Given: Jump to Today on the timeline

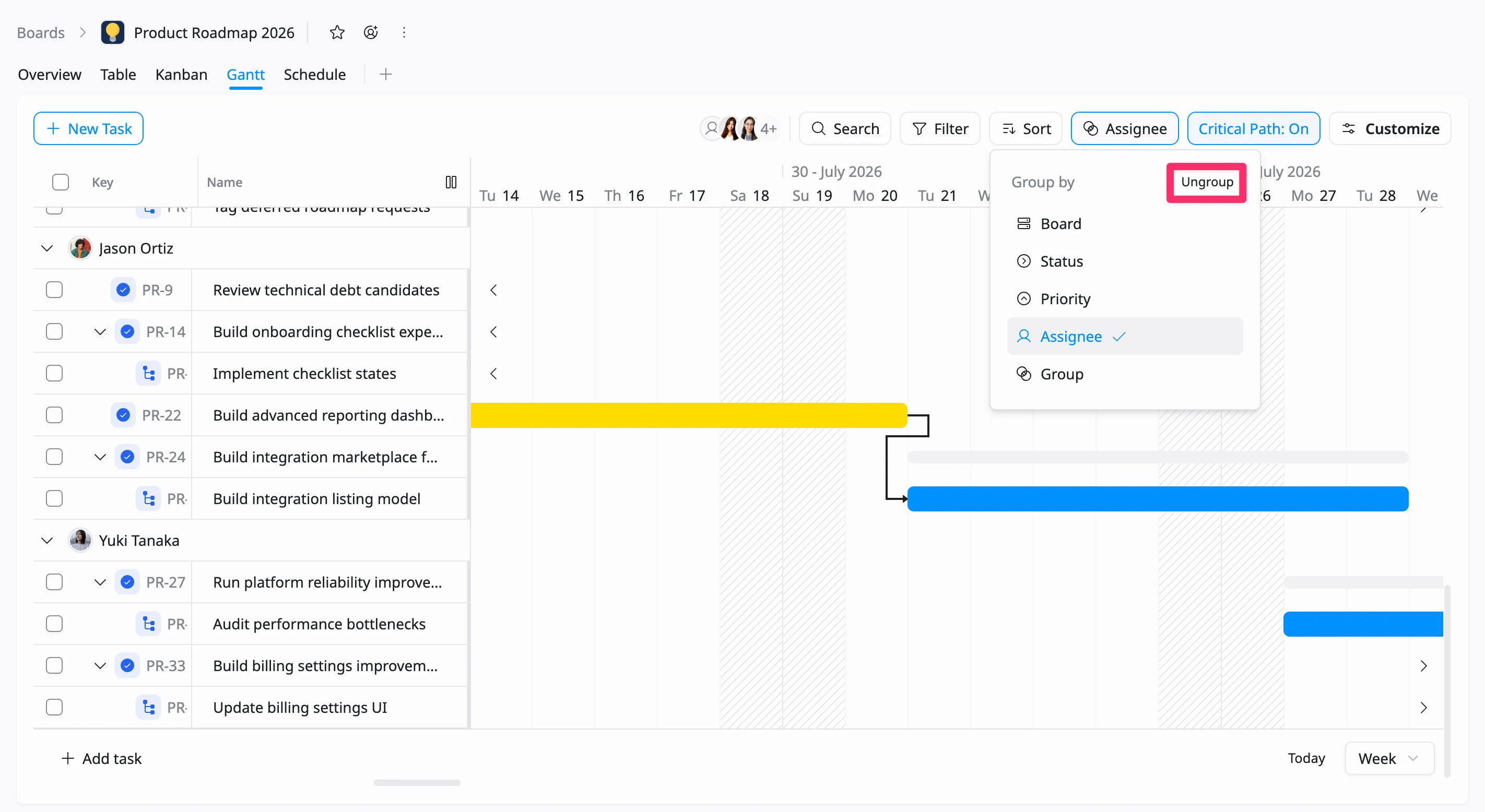Looking at the screenshot, I should [1306, 758].
